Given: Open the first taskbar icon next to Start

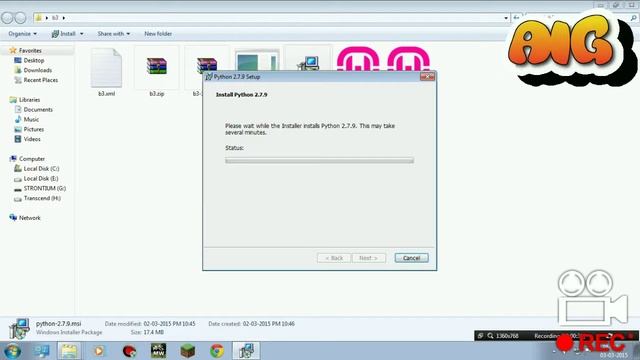Looking at the screenshot, I should click(x=41, y=351).
